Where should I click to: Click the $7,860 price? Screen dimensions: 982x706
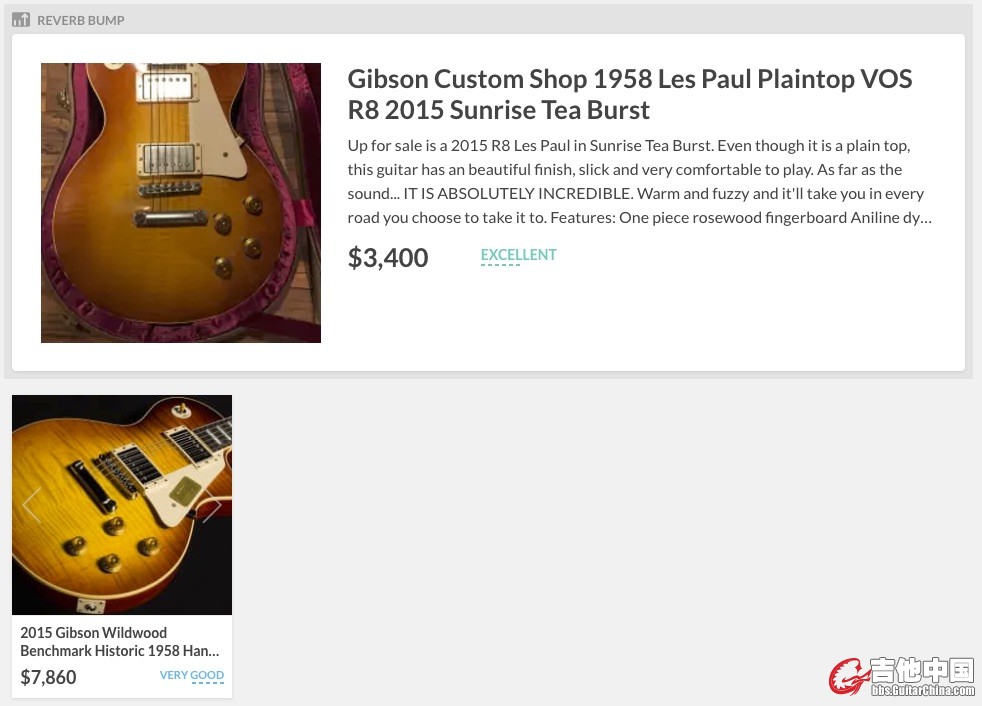(x=48, y=677)
